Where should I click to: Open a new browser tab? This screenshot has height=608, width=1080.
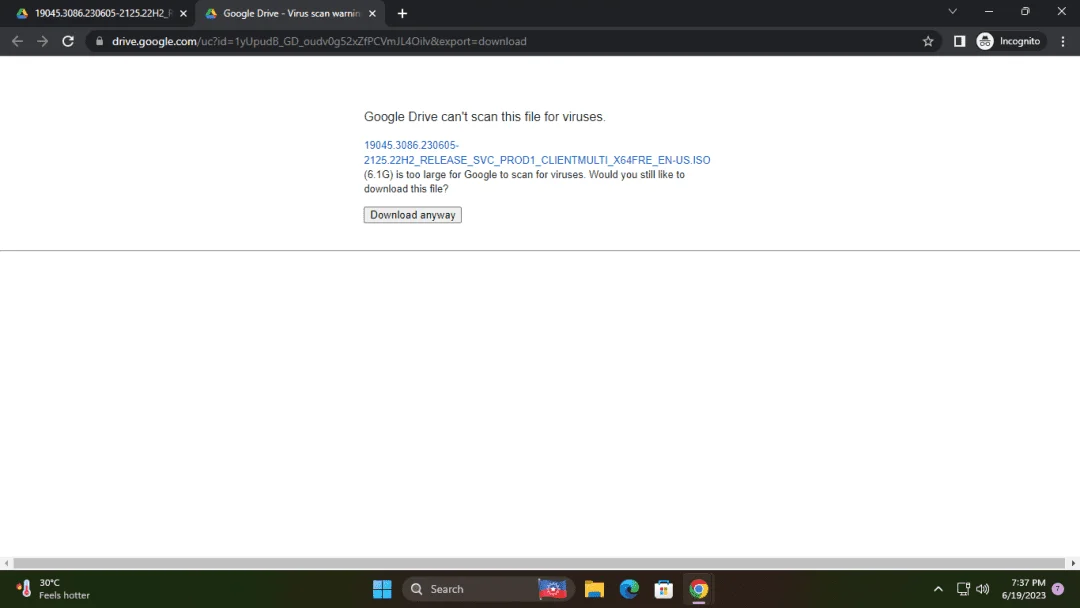coord(402,13)
